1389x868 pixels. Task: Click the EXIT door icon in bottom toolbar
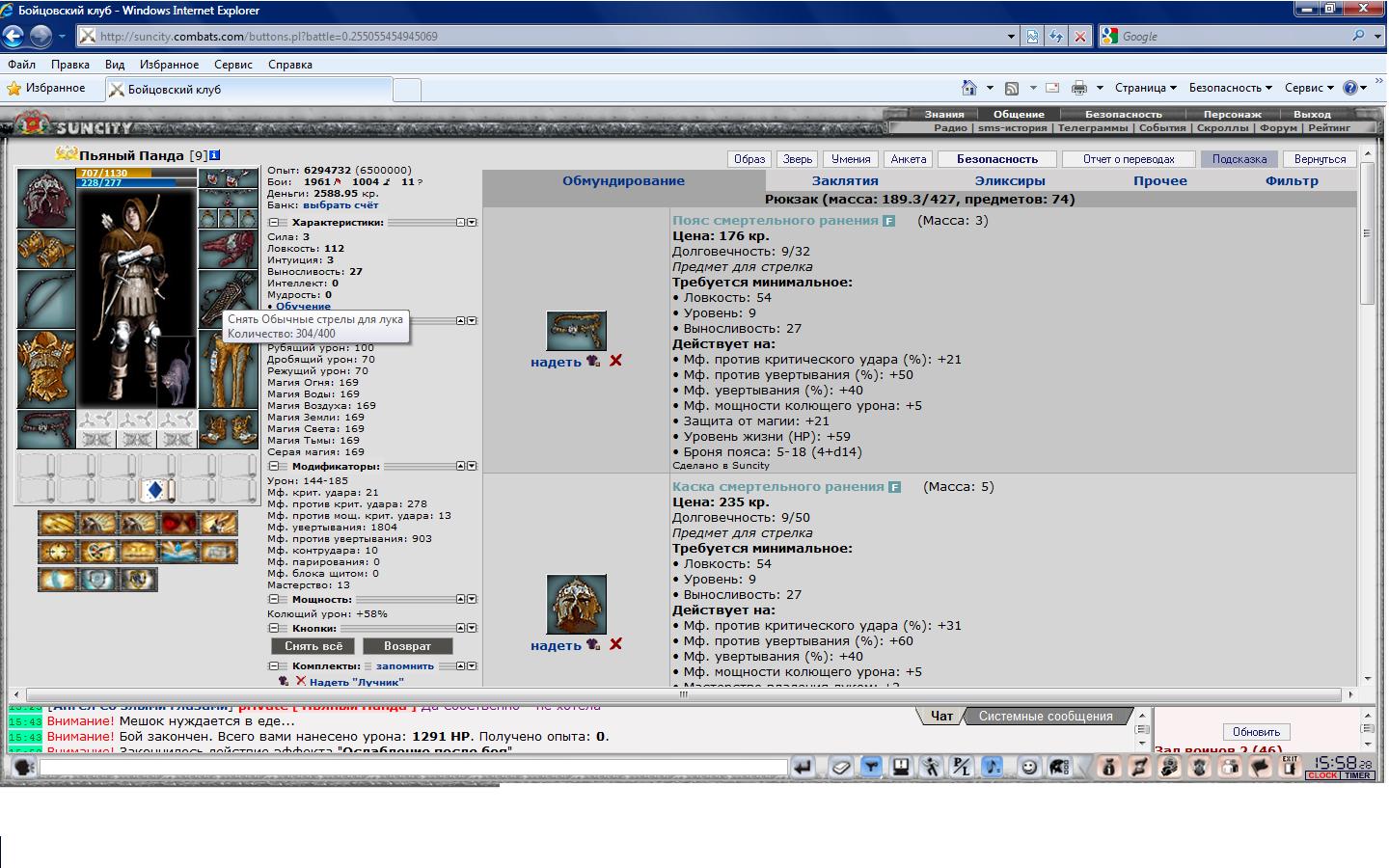(x=1290, y=768)
